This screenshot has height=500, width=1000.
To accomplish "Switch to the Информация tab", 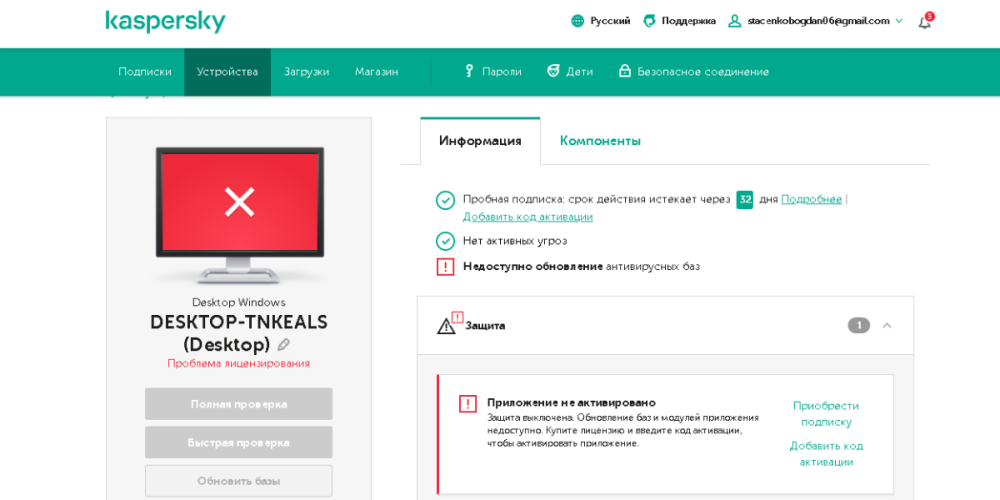I will coord(480,141).
